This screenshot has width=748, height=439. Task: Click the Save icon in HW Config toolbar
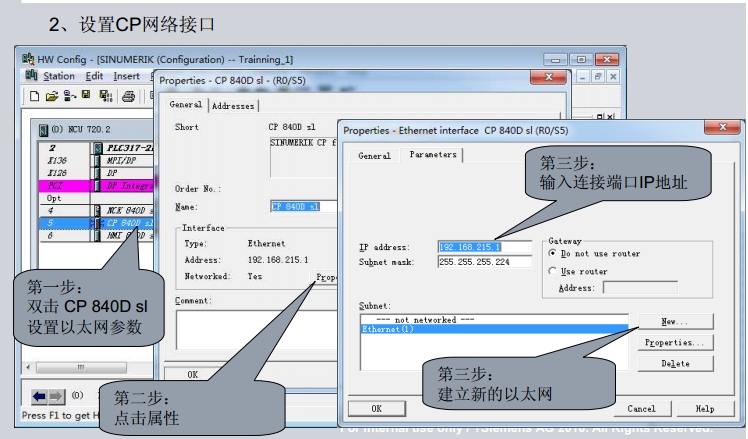[86, 95]
